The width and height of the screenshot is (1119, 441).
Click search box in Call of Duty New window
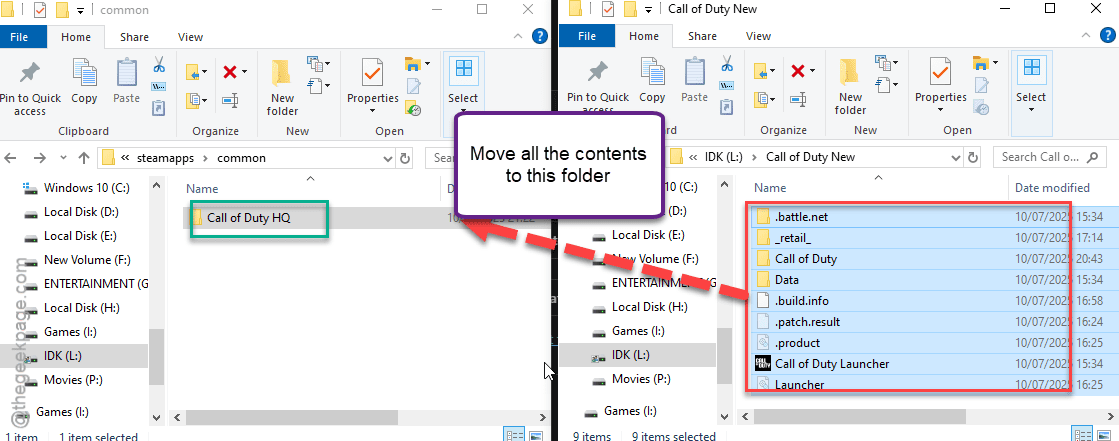point(1048,157)
